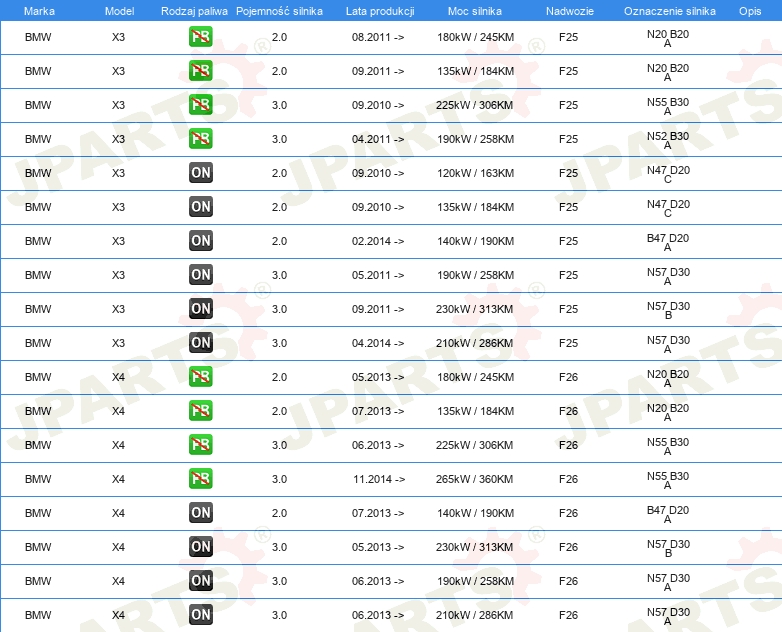Click the Pojemność silnika column header
782x632 pixels.
click(x=279, y=11)
